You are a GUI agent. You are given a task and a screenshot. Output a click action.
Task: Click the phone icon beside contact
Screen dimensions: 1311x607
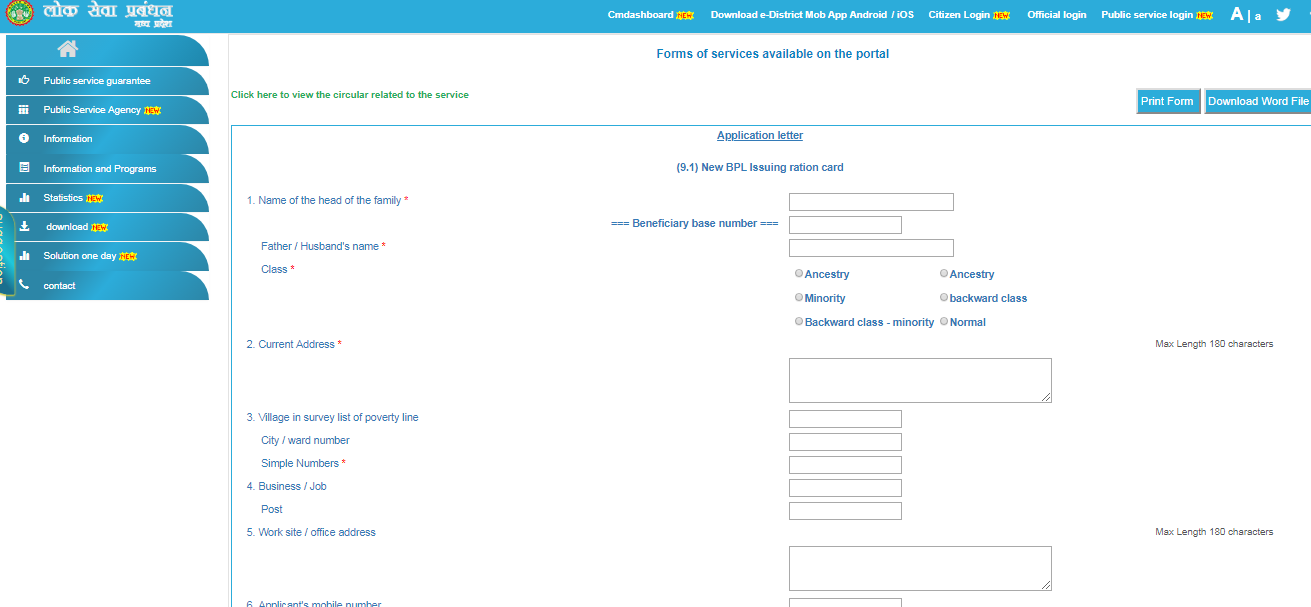22,285
